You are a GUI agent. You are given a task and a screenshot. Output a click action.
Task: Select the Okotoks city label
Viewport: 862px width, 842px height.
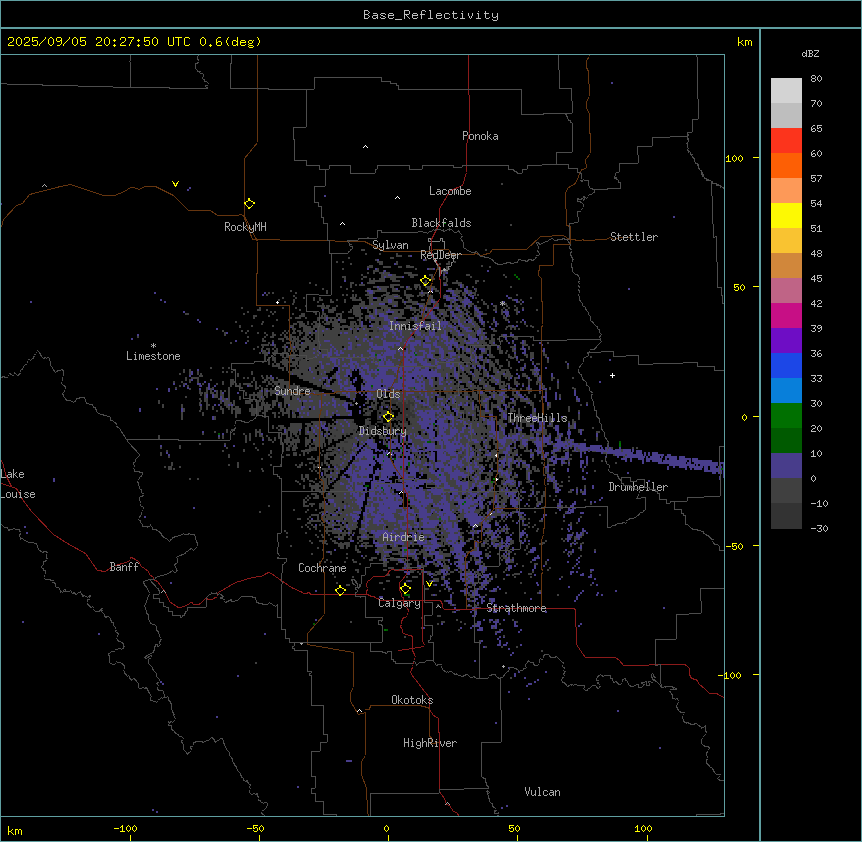[x=412, y=700]
